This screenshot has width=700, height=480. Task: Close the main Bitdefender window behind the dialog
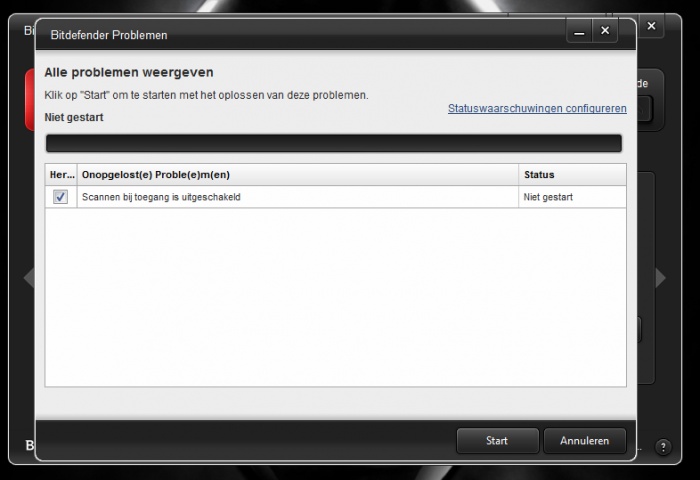coord(651,26)
